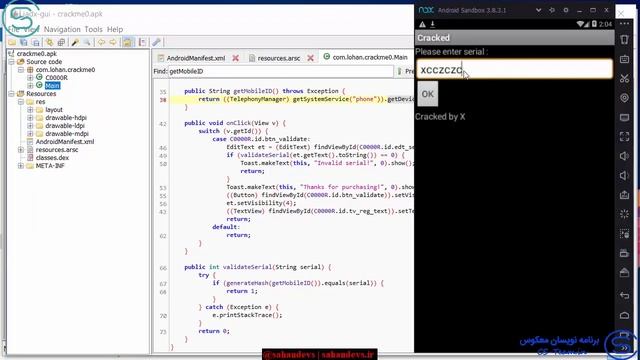Click the Android download notification icon
Viewport: 640px width, 360px height.
[433, 24]
